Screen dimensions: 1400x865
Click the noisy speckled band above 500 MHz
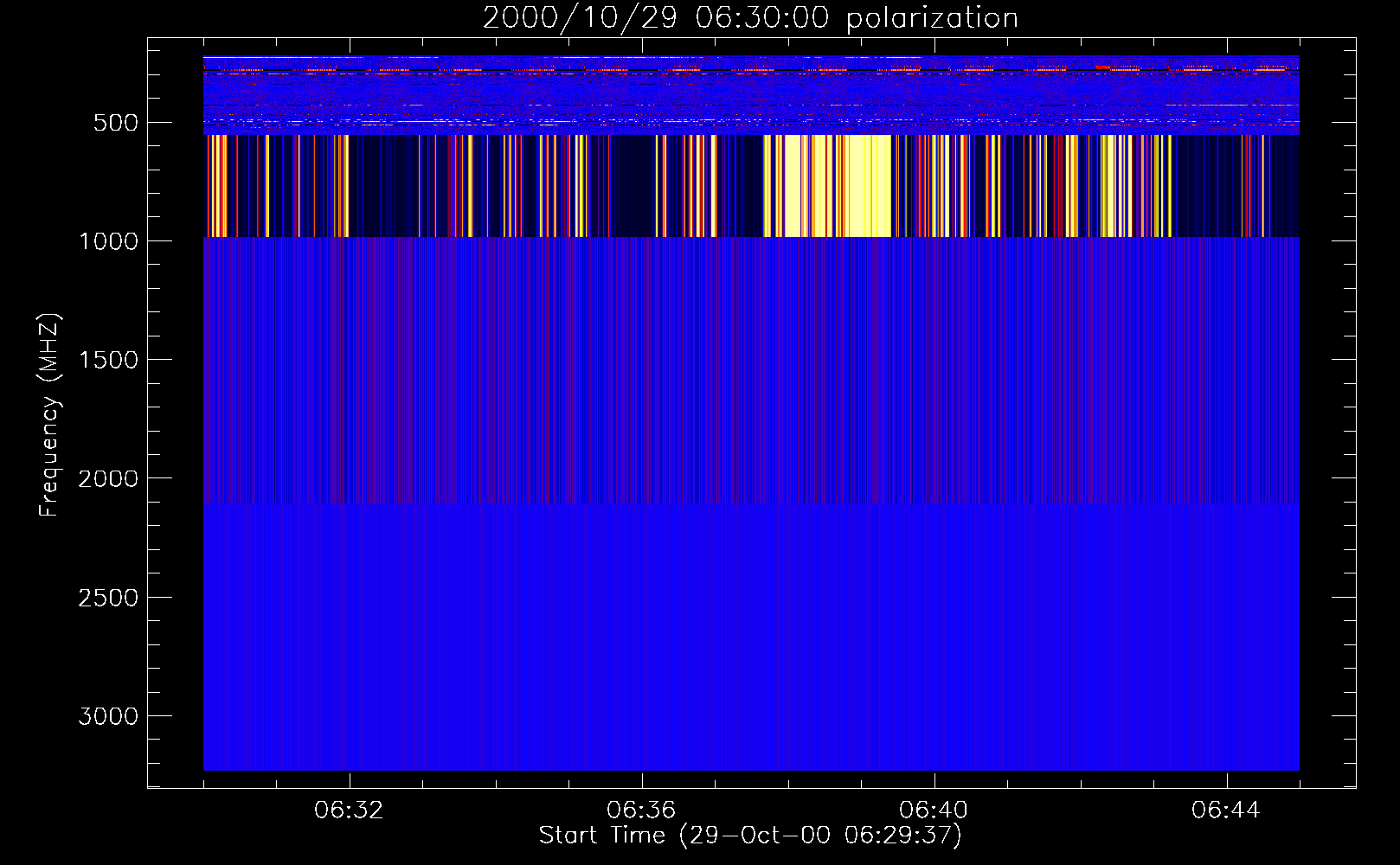751,91
